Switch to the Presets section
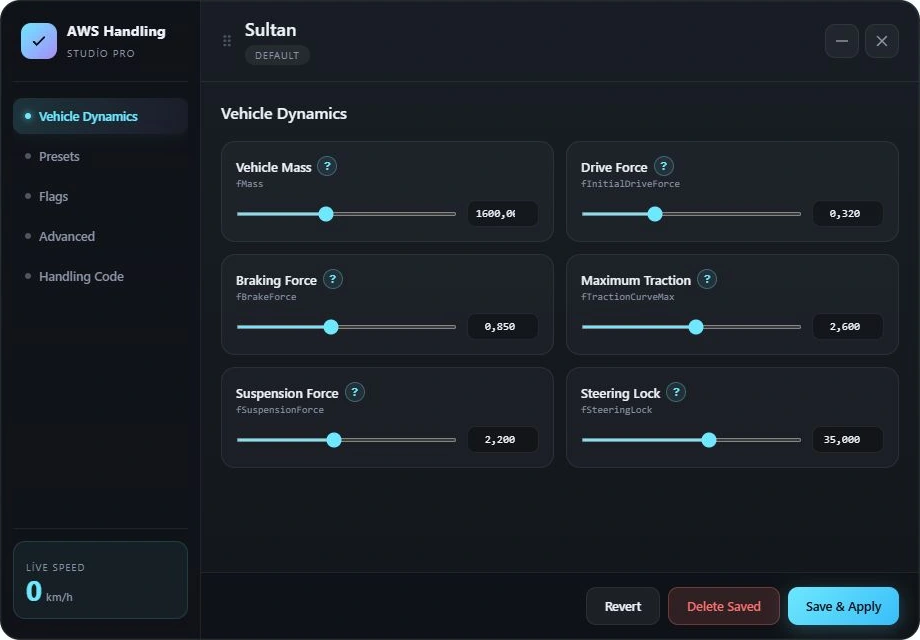Image resolution: width=920 pixels, height=640 pixels. 100,156
